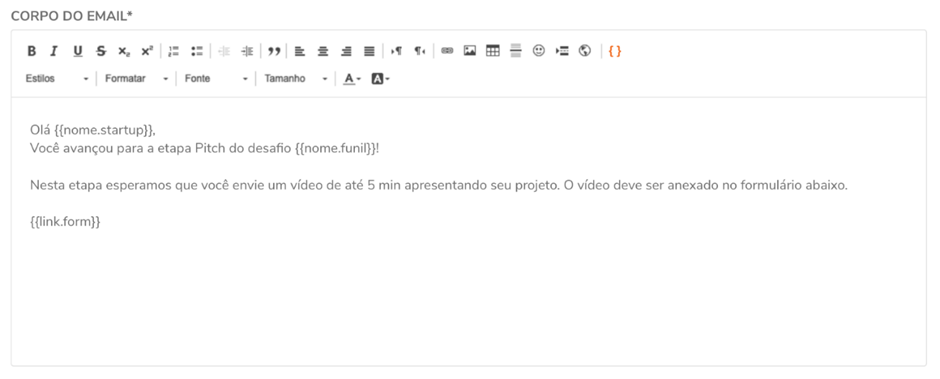Insert a hyperlink
Viewport: 940px width, 379px height.
pyautogui.click(x=447, y=52)
